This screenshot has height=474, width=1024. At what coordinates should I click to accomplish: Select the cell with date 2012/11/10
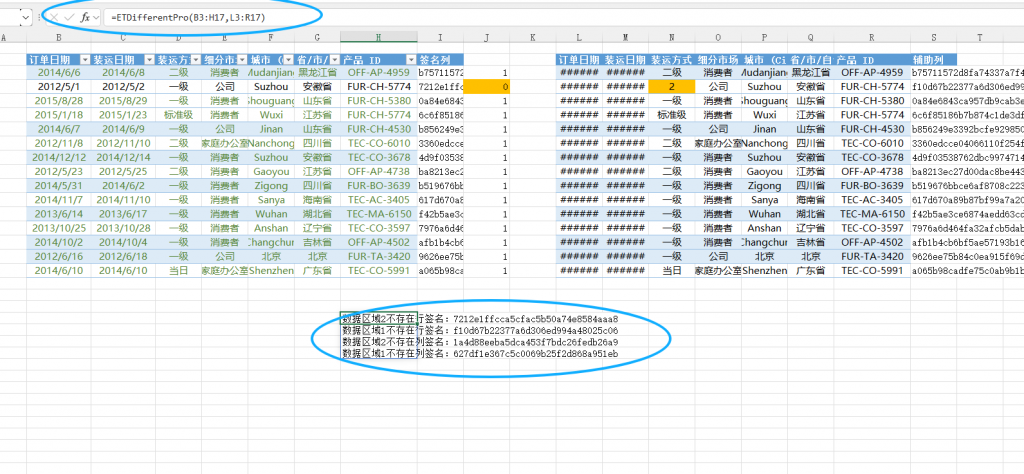(x=123, y=143)
